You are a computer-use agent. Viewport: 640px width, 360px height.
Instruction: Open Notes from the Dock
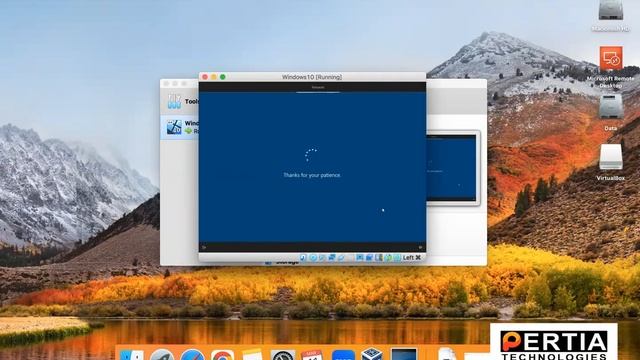(252, 355)
